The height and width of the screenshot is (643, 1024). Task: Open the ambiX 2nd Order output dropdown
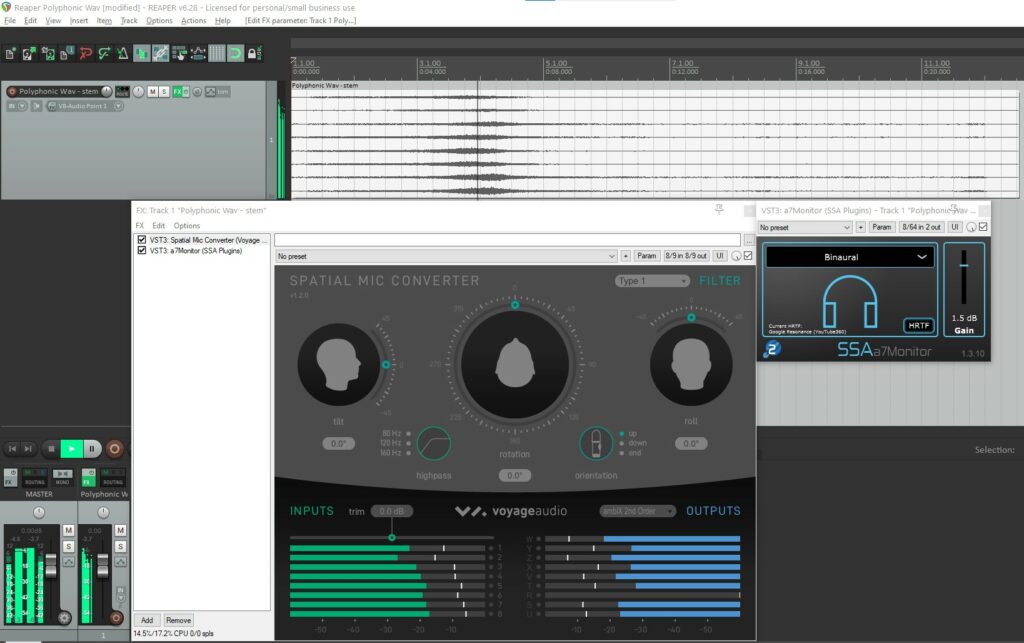(637, 510)
